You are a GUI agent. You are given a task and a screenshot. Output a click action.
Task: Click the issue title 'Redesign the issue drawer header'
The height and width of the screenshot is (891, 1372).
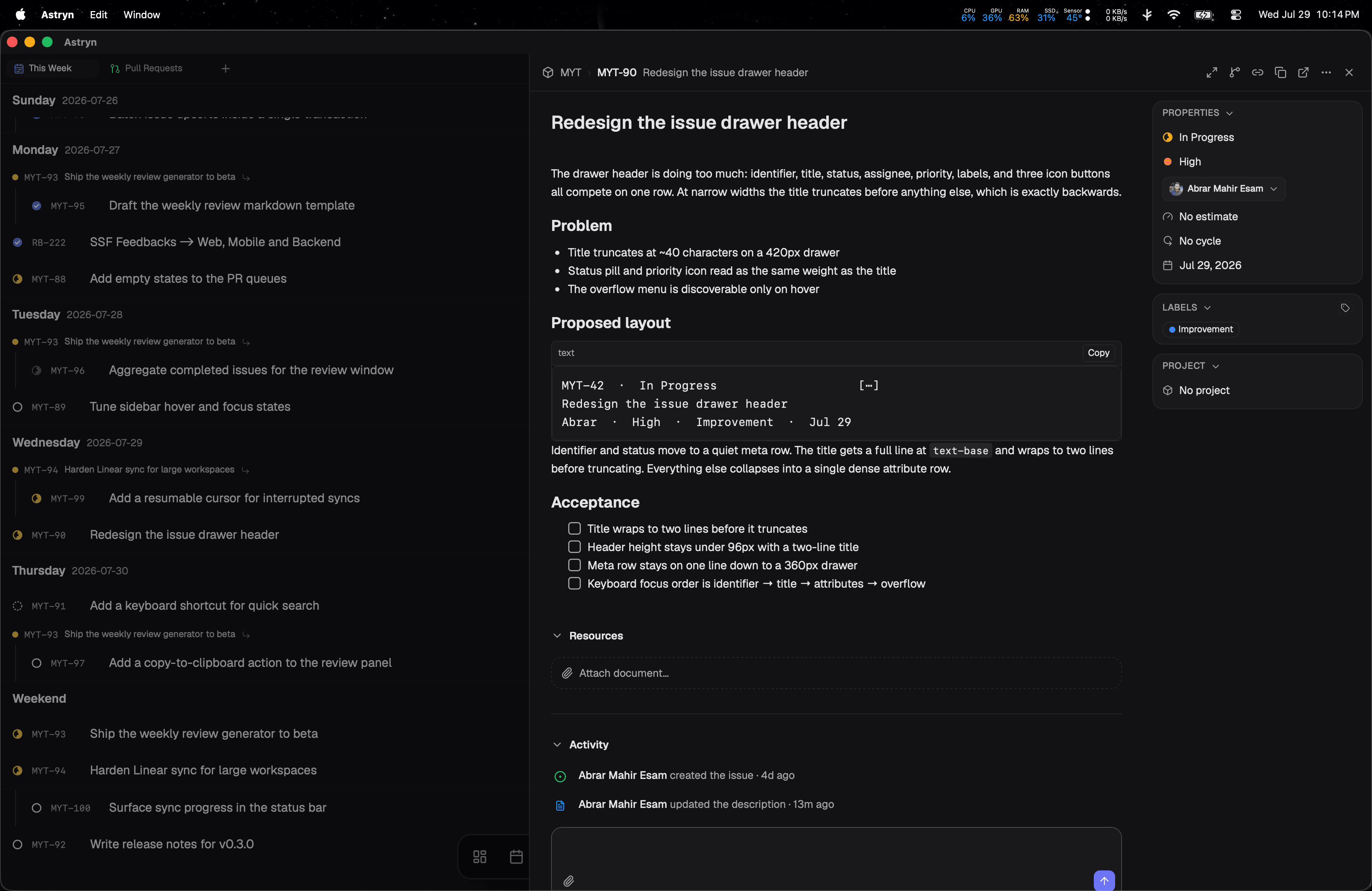click(x=699, y=123)
